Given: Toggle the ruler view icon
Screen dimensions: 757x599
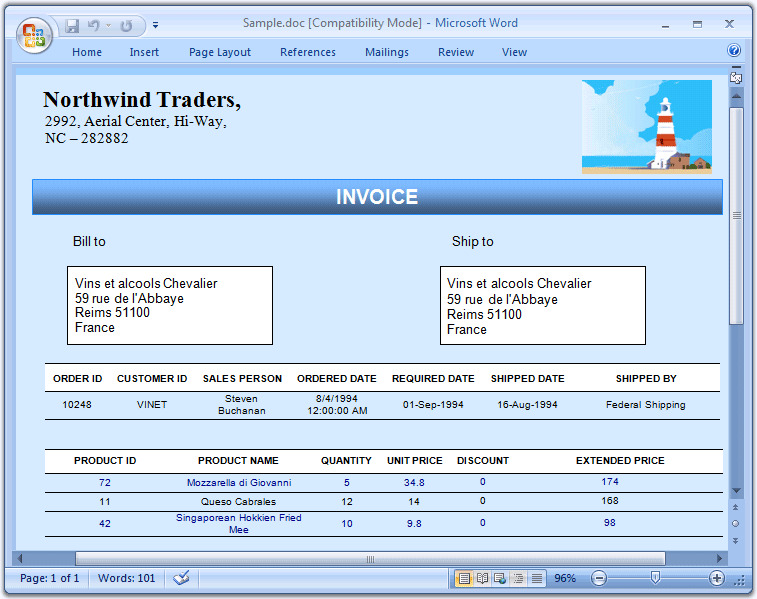Looking at the screenshot, I should tap(736, 78).
